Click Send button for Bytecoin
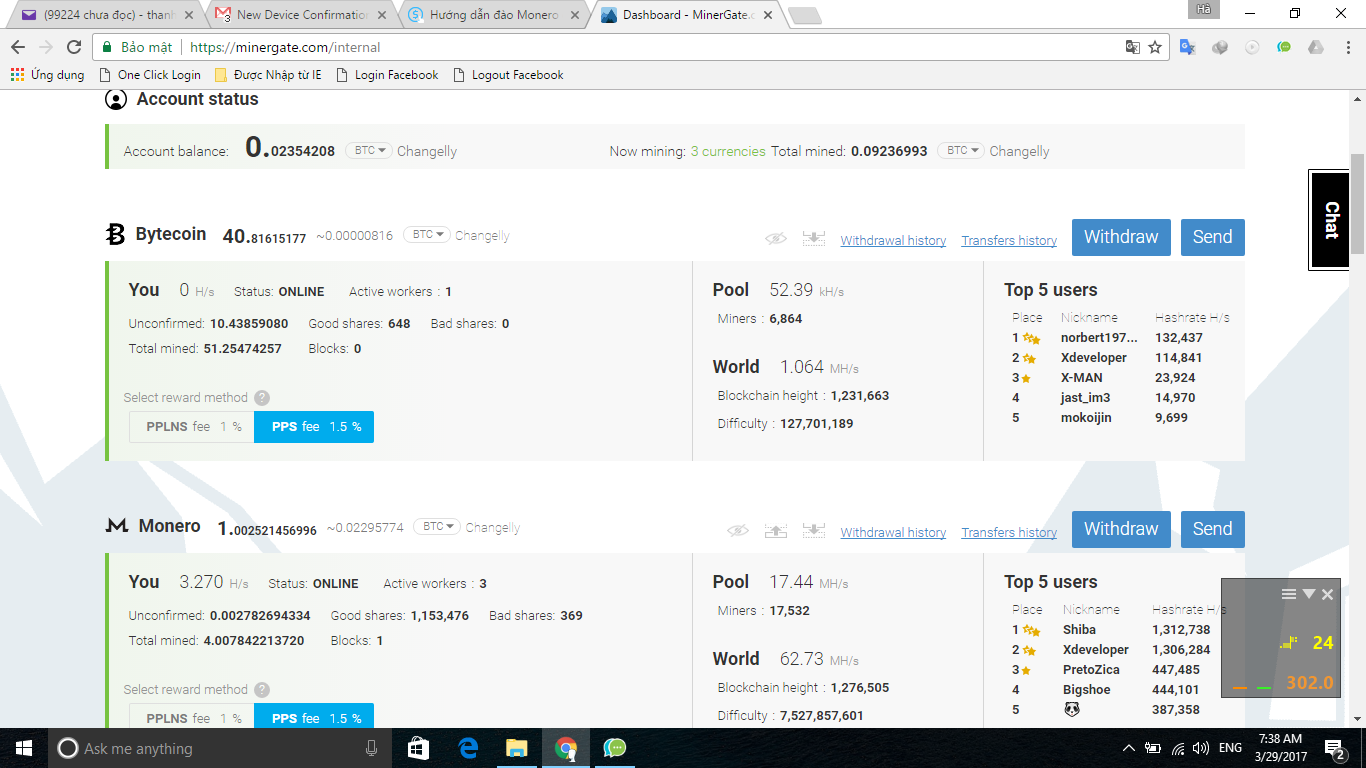This screenshot has height=768, width=1366. (x=1213, y=237)
